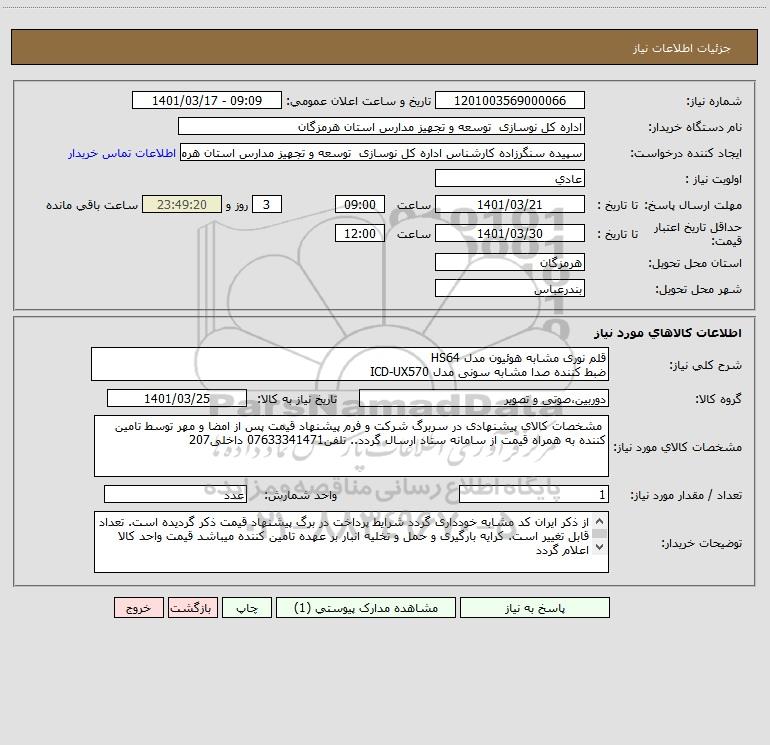
Task: Open مشاهده مدارک پیوستی (1) button
Action: point(366,608)
